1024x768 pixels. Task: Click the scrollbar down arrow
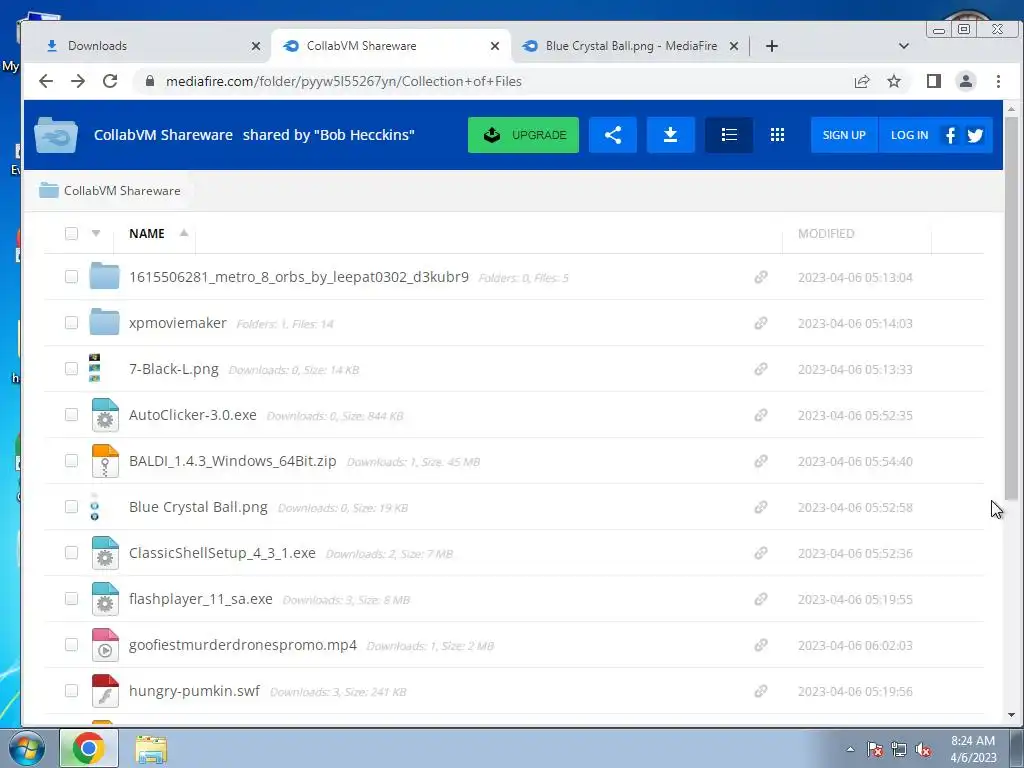tap(1012, 715)
